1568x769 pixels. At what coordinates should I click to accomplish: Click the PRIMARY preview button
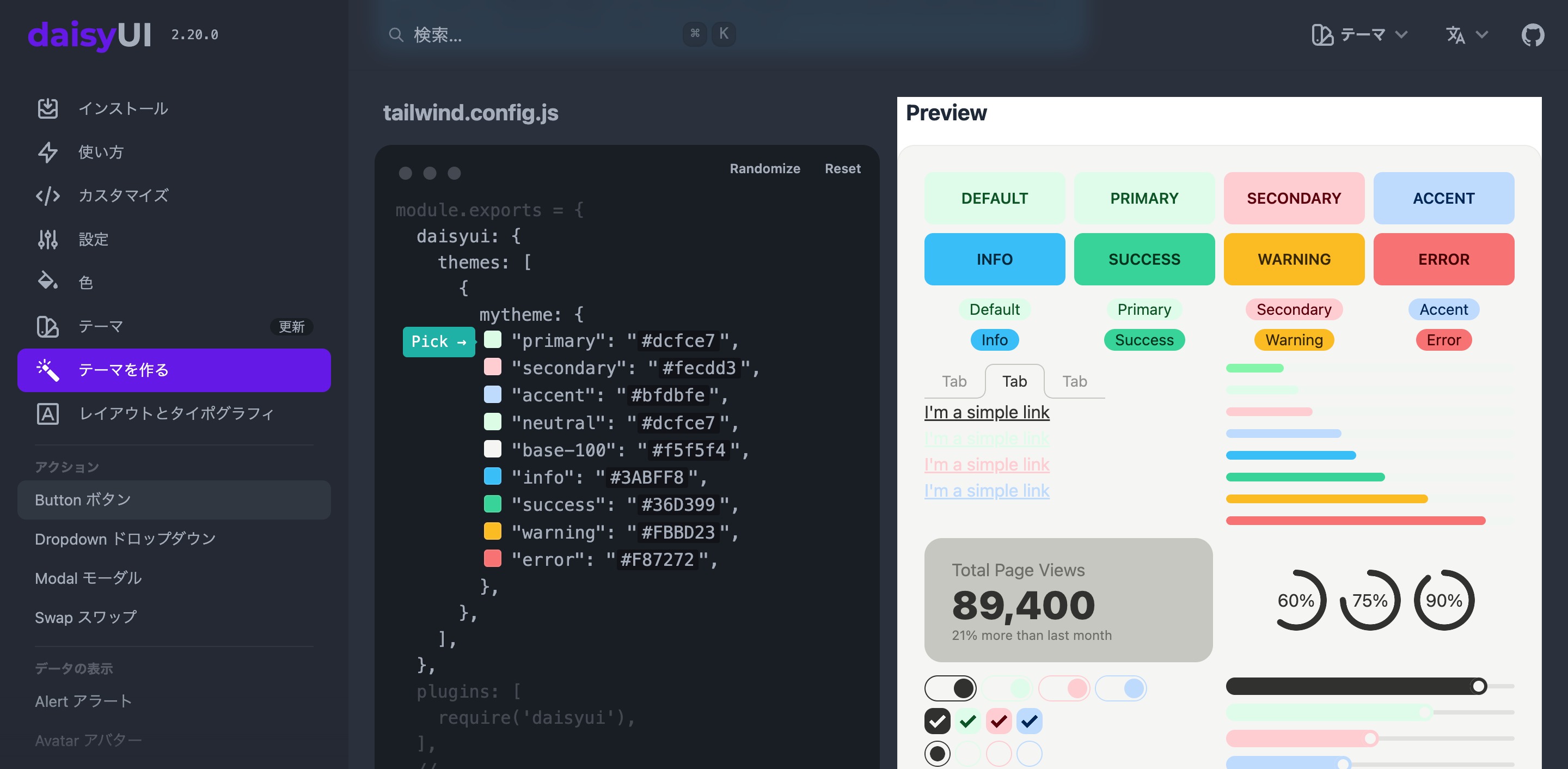click(1144, 198)
